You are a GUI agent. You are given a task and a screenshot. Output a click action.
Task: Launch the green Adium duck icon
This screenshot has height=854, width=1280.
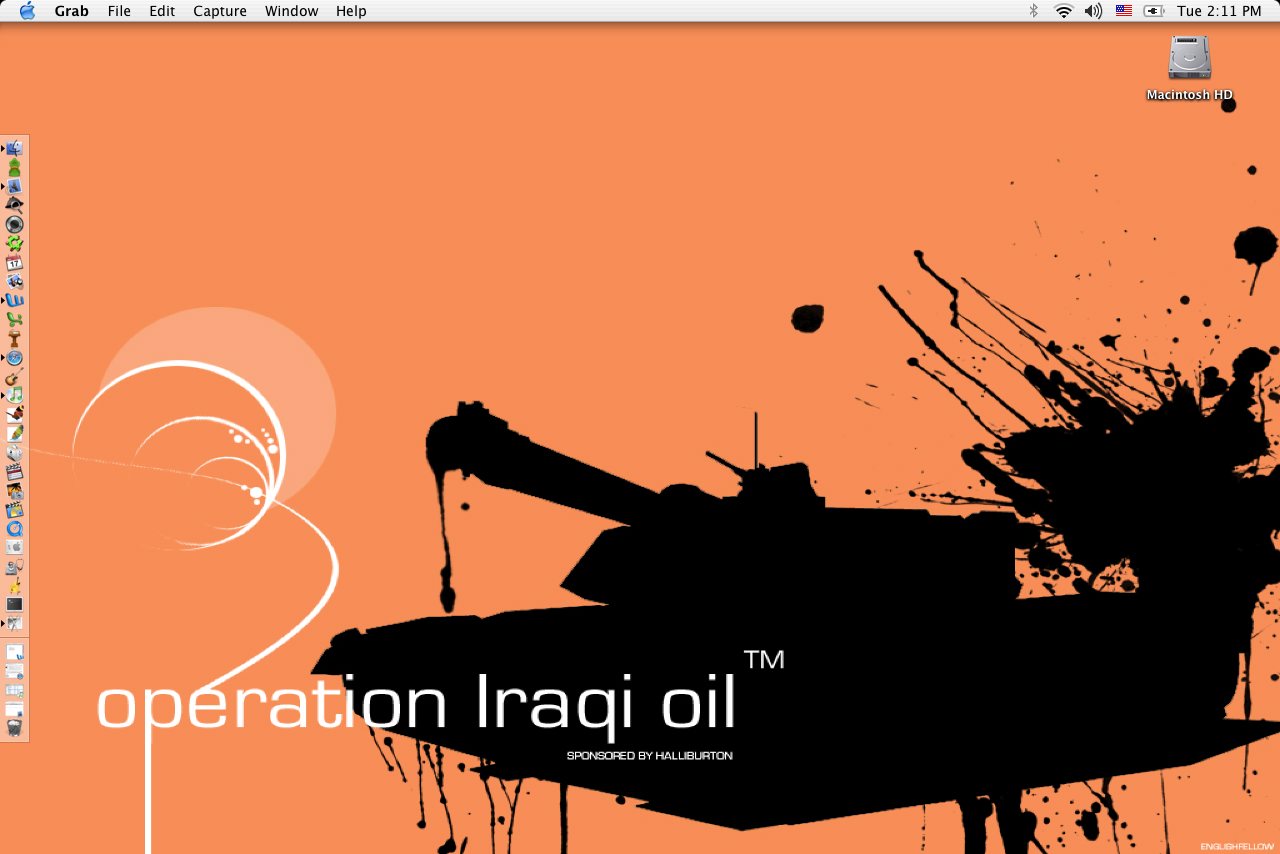point(14,167)
